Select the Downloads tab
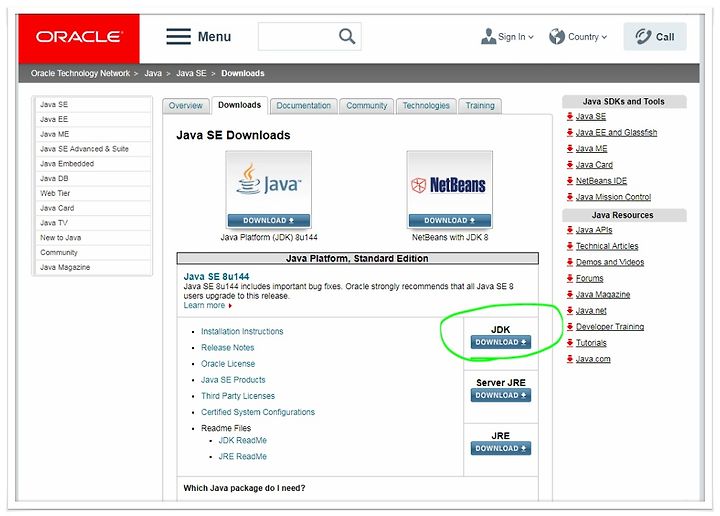Screen dimensions: 720x516 [239, 105]
